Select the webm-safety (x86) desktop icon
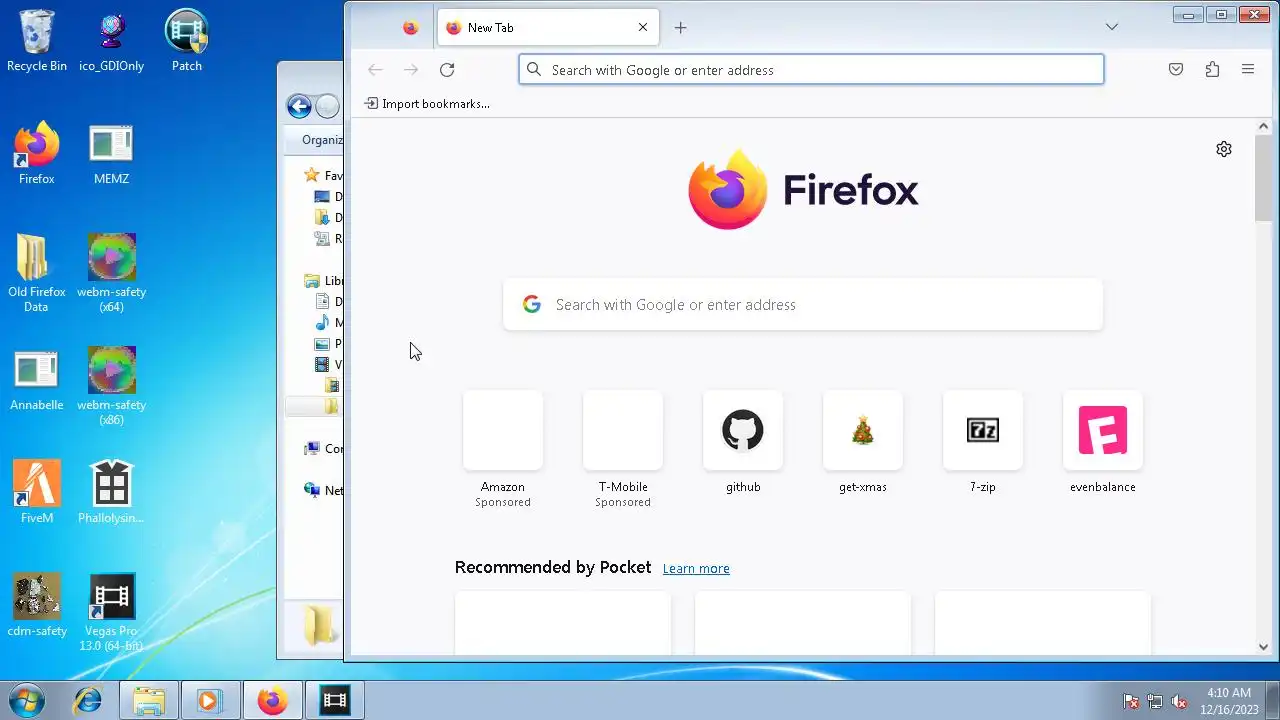This screenshot has width=1280, height=720. pyautogui.click(x=111, y=386)
